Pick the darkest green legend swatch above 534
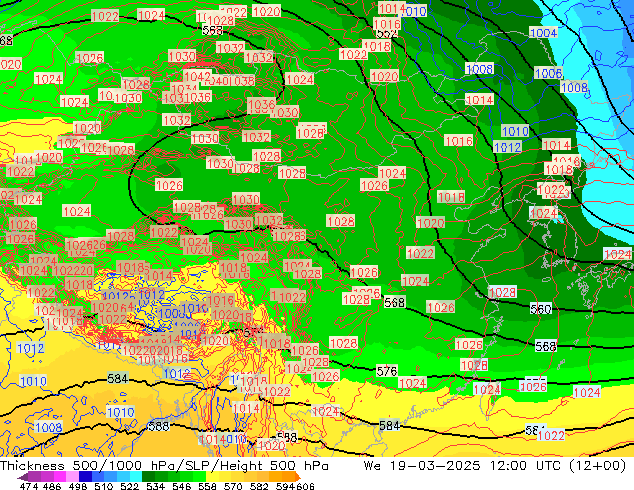Image resolution: width=634 pixels, height=490 pixels. pyautogui.click(x=148, y=477)
